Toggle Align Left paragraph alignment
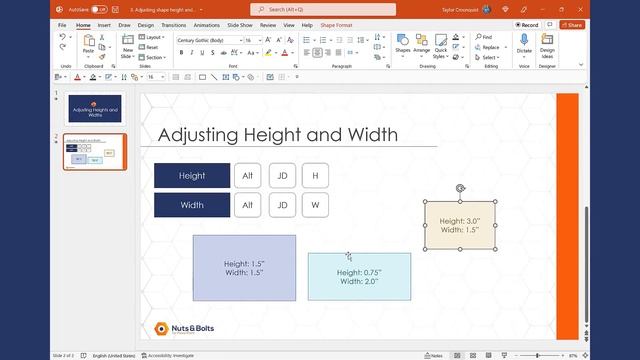 [307, 53]
